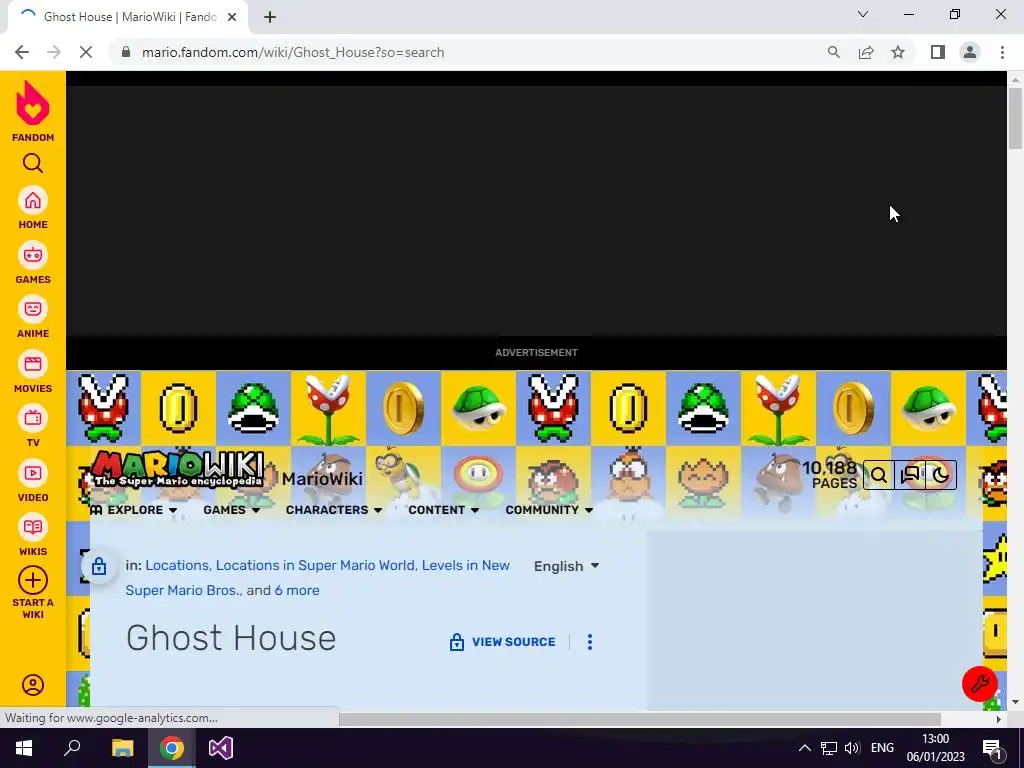Click the MarioWiki header search icon
The width and height of the screenshot is (1024, 768).
pyautogui.click(x=878, y=475)
